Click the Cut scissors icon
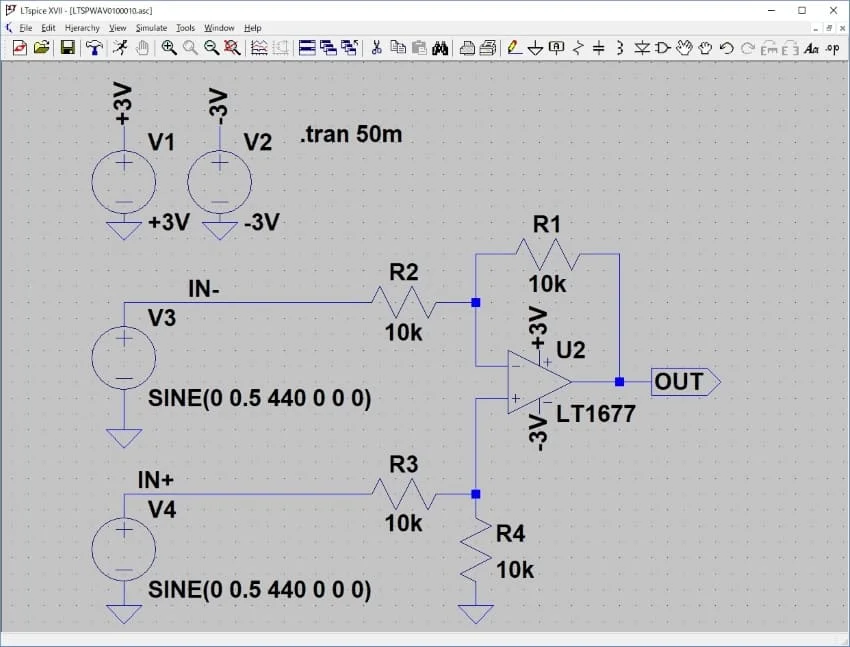This screenshot has width=850, height=647. click(x=377, y=47)
